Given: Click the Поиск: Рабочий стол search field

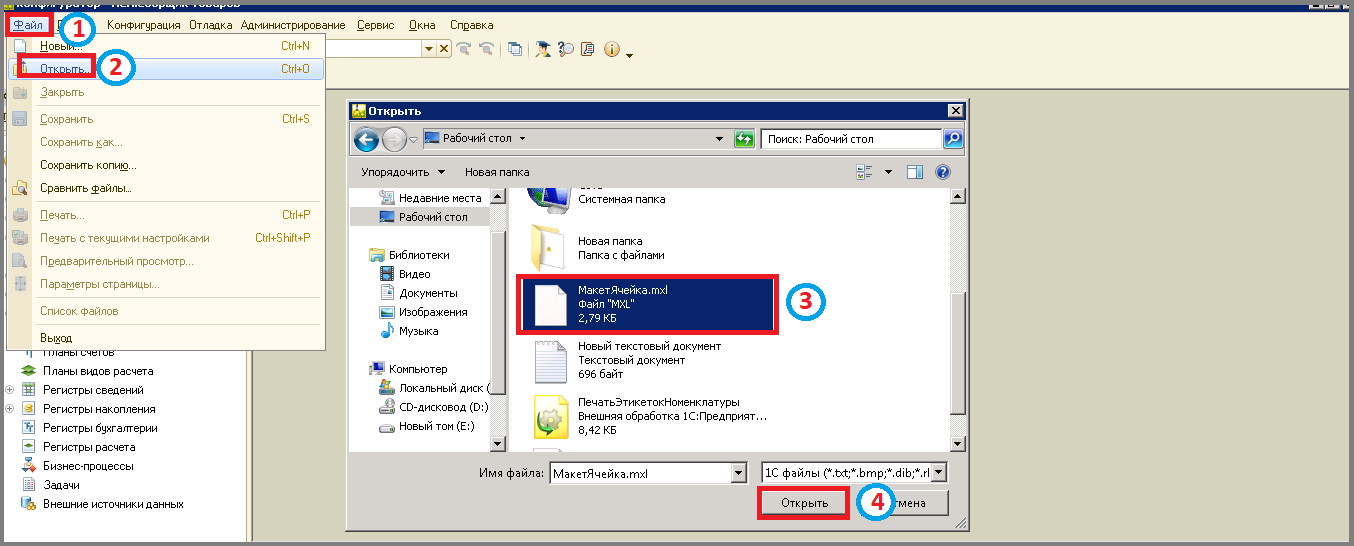Looking at the screenshot, I should 851,139.
